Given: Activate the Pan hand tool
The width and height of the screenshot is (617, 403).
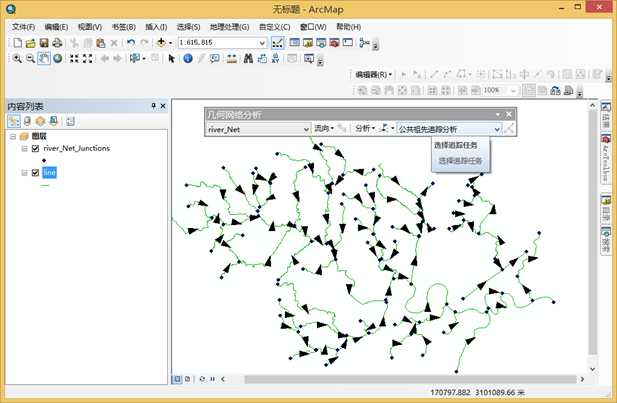Looking at the screenshot, I should click(44, 59).
